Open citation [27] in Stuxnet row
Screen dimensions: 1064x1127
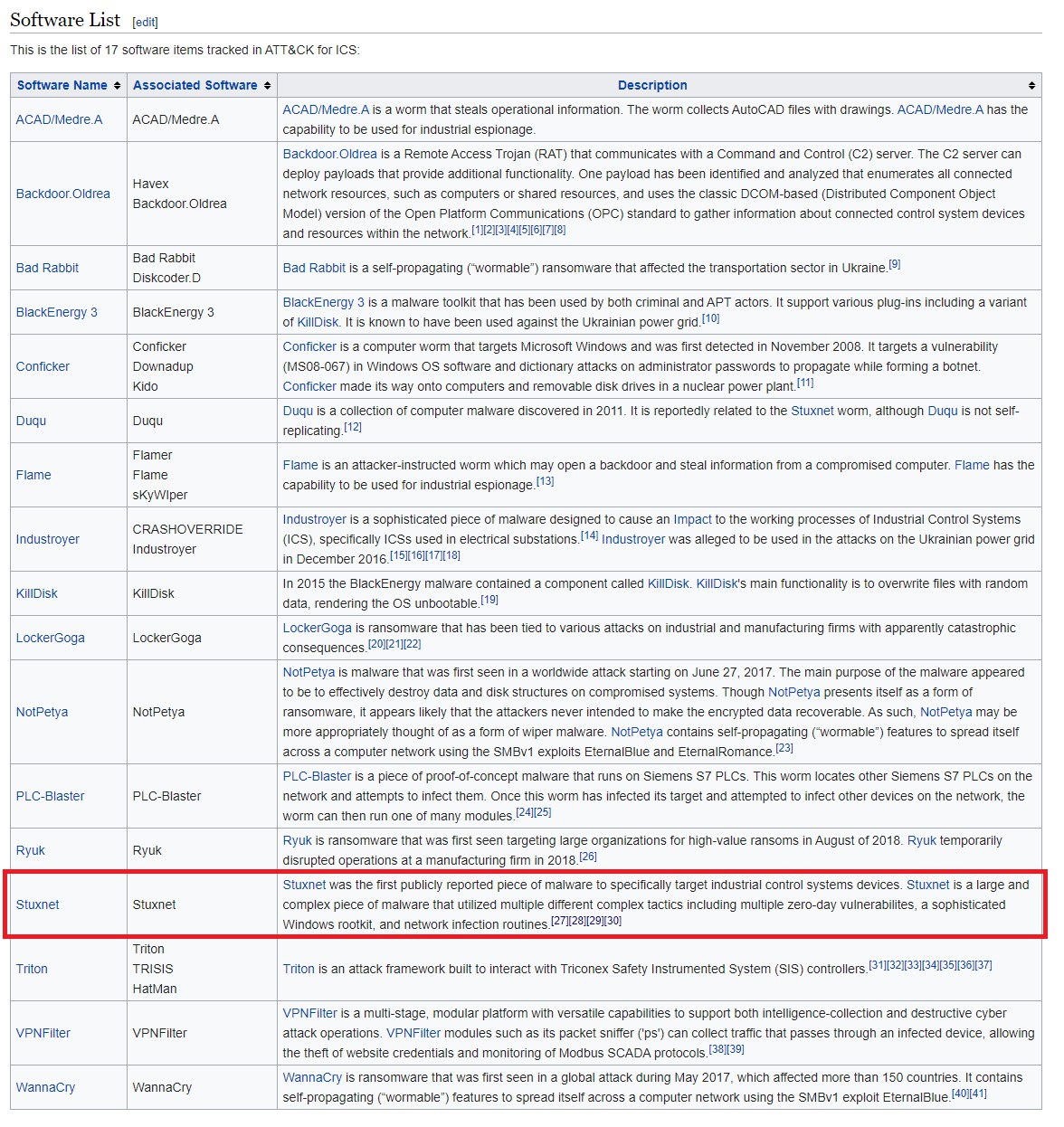click(559, 921)
